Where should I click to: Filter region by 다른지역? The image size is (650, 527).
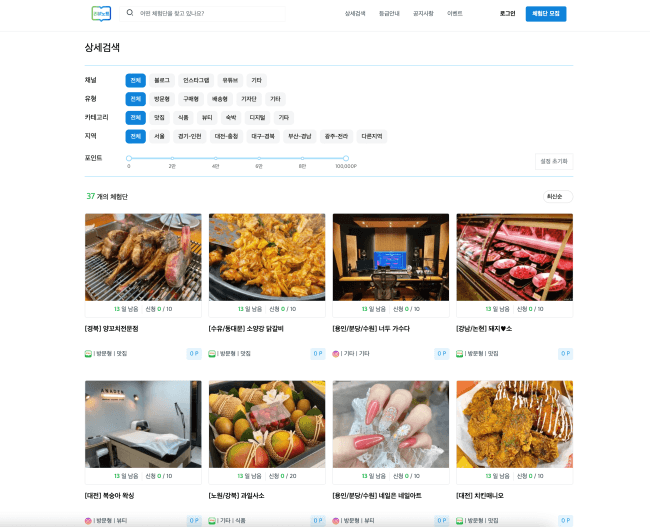(372, 136)
